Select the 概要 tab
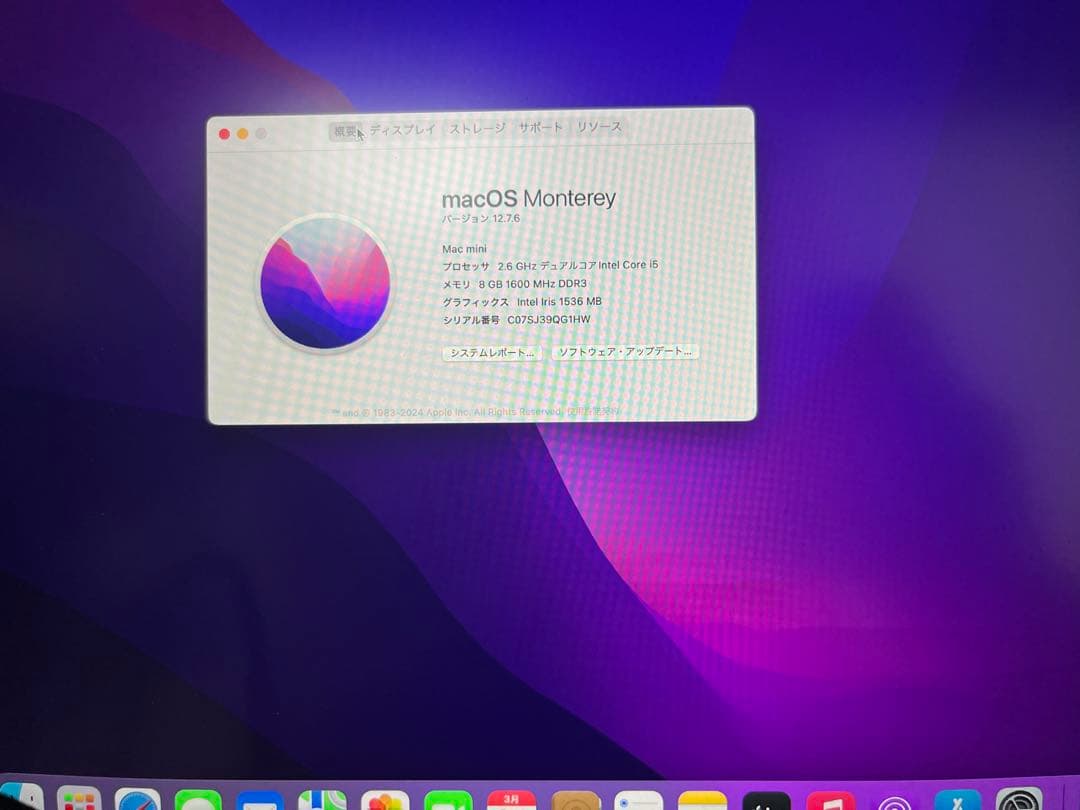This screenshot has width=1080, height=810. click(346, 131)
